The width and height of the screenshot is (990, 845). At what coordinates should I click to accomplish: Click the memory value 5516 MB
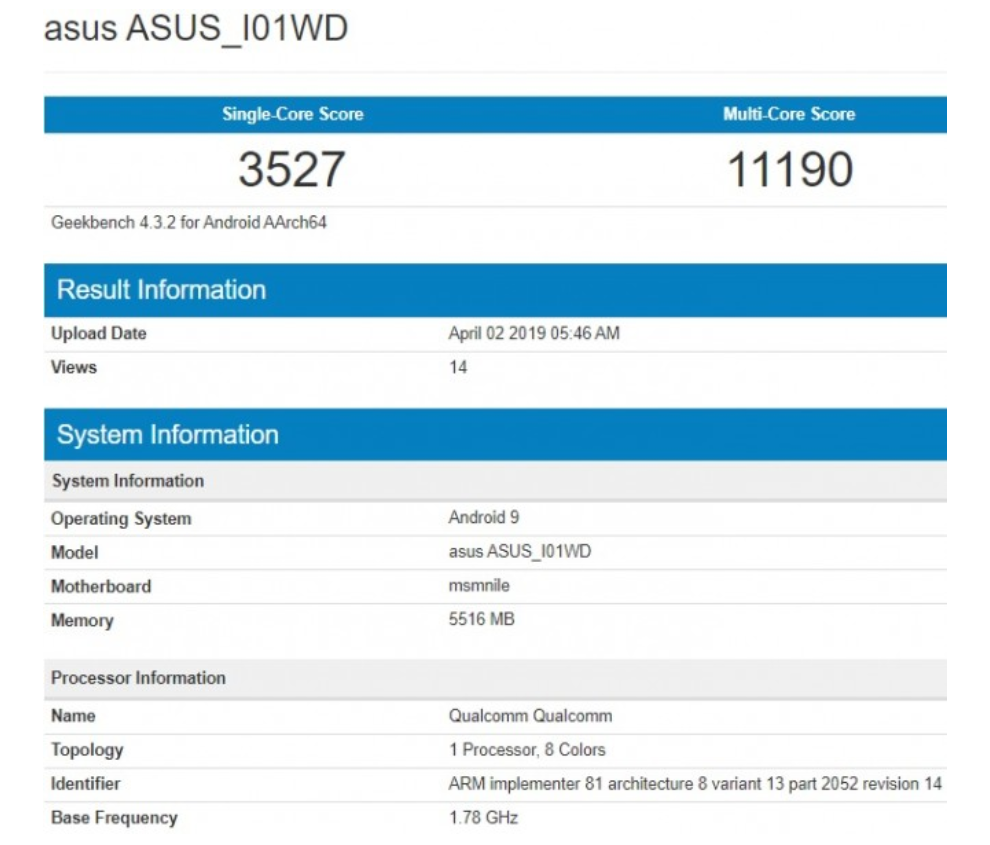[481, 619]
